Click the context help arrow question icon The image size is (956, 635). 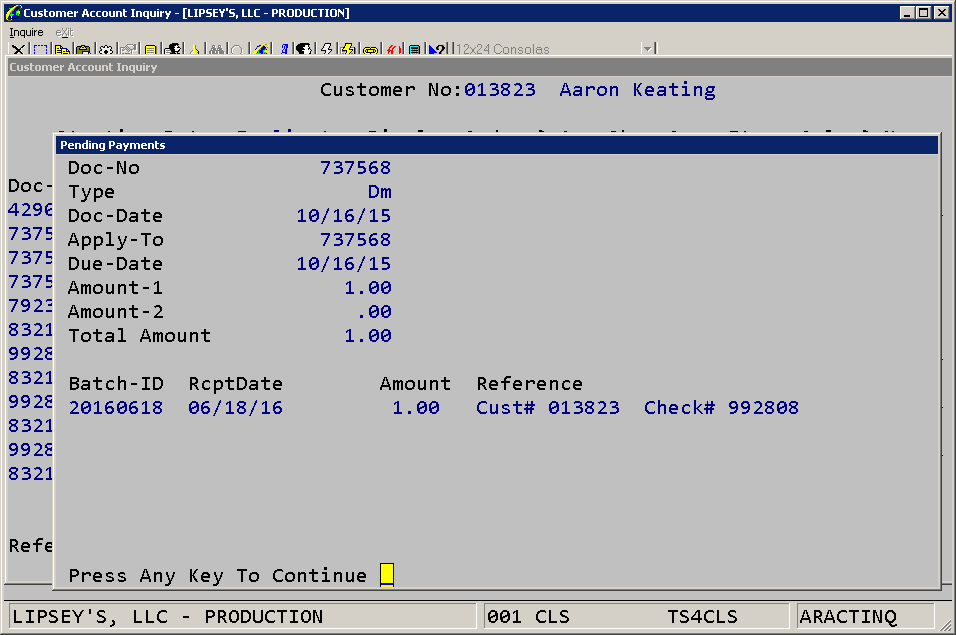(x=437, y=49)
